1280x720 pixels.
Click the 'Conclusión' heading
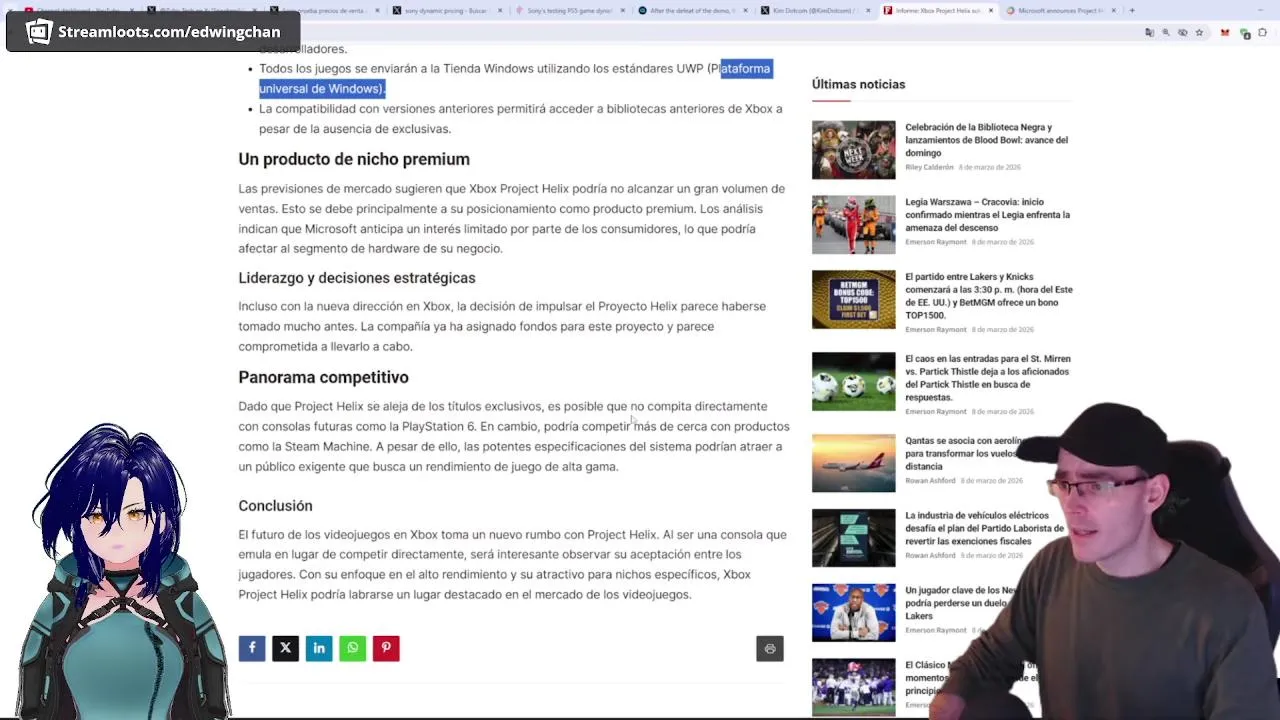tap(275, 506)
